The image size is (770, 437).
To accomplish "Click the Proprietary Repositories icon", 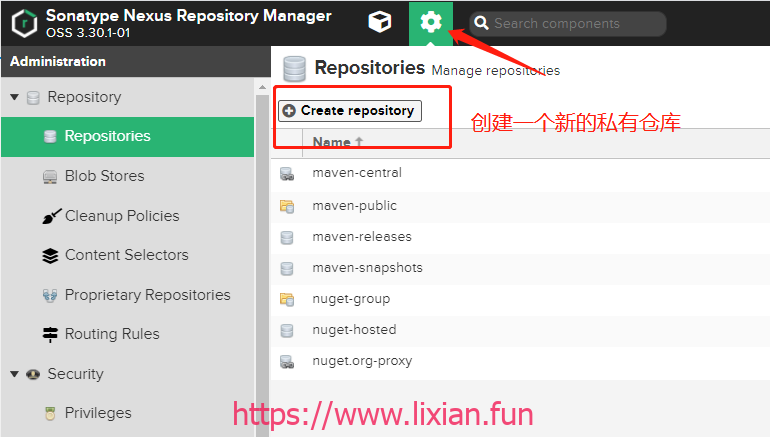I will click(x=50, y=295).
